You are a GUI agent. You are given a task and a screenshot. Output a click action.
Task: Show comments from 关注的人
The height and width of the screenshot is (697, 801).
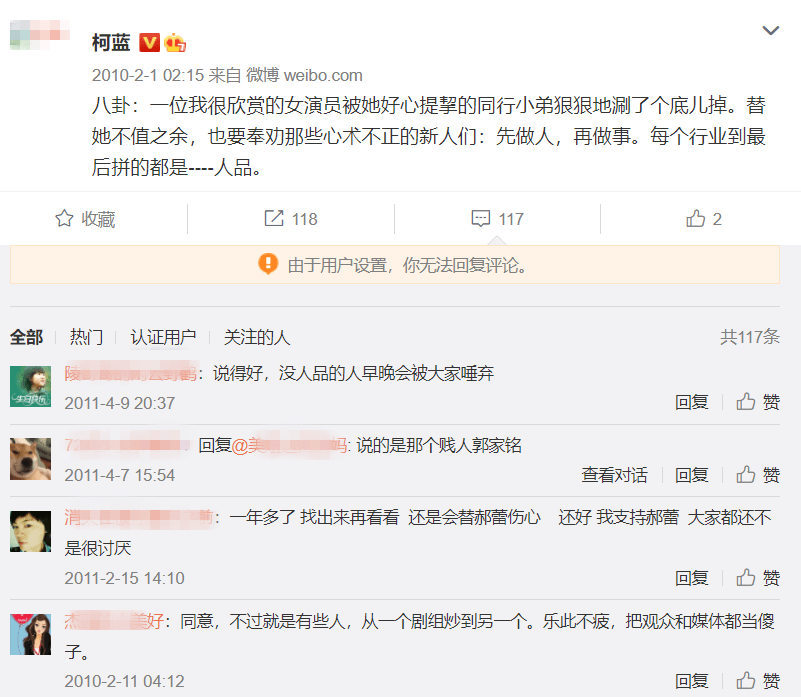coord(257,337)
